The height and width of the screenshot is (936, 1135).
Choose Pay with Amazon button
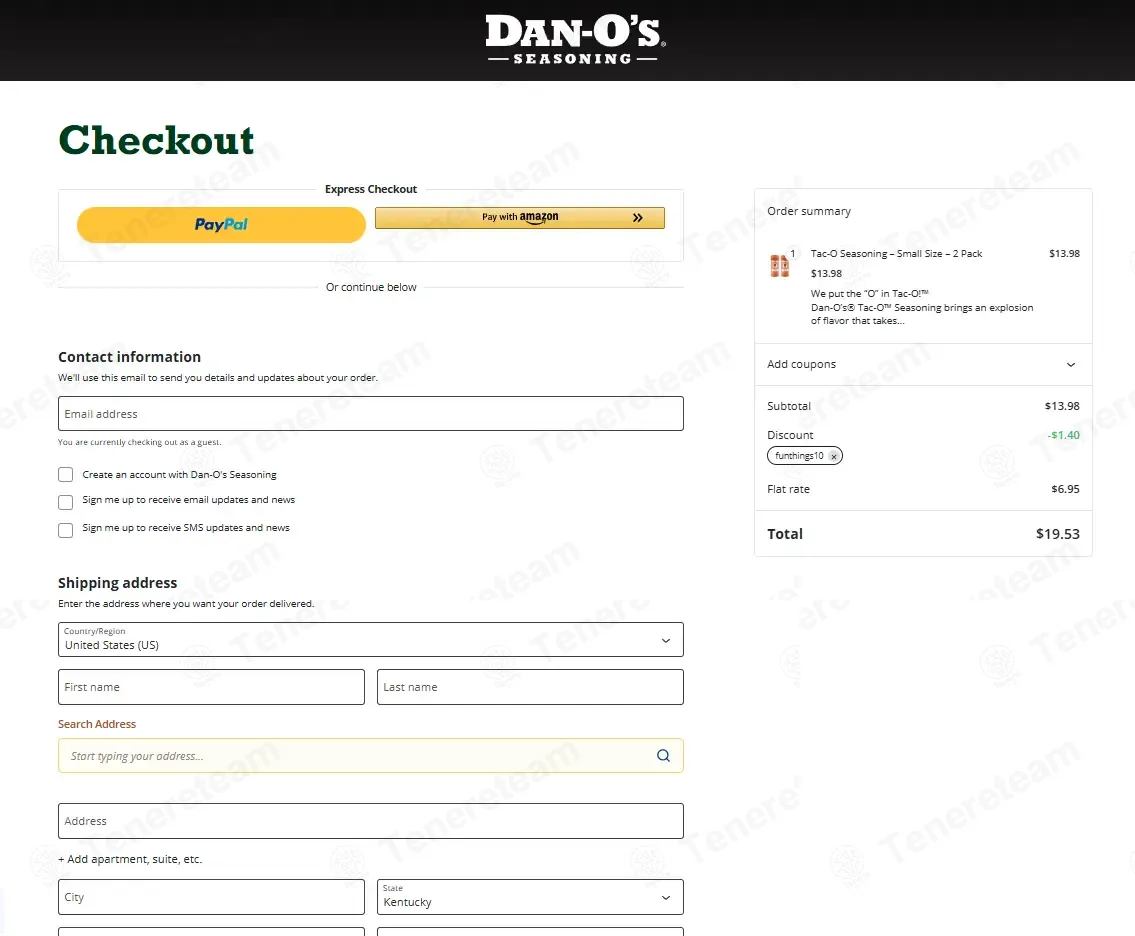tap(520, 218)
